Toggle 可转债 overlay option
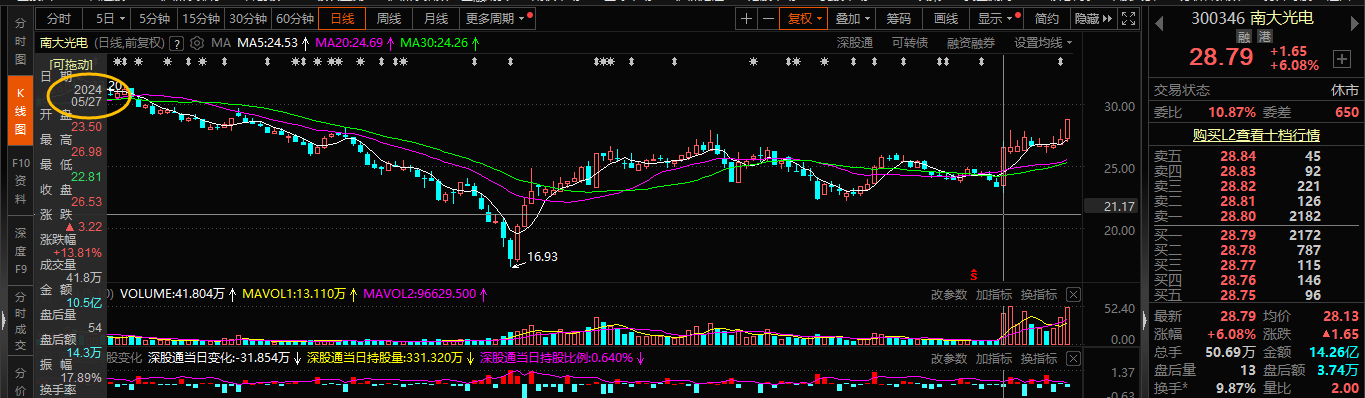This screenshot has width=1365, height=398. [909, 43]
